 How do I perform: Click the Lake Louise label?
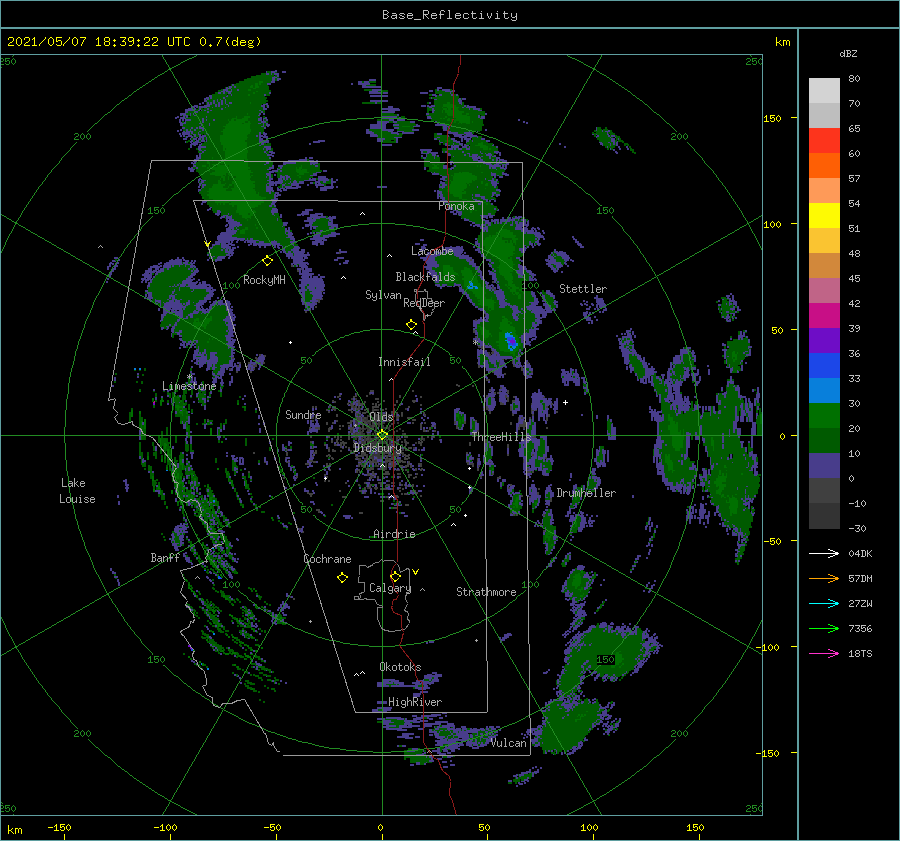[x=77, y=491]
